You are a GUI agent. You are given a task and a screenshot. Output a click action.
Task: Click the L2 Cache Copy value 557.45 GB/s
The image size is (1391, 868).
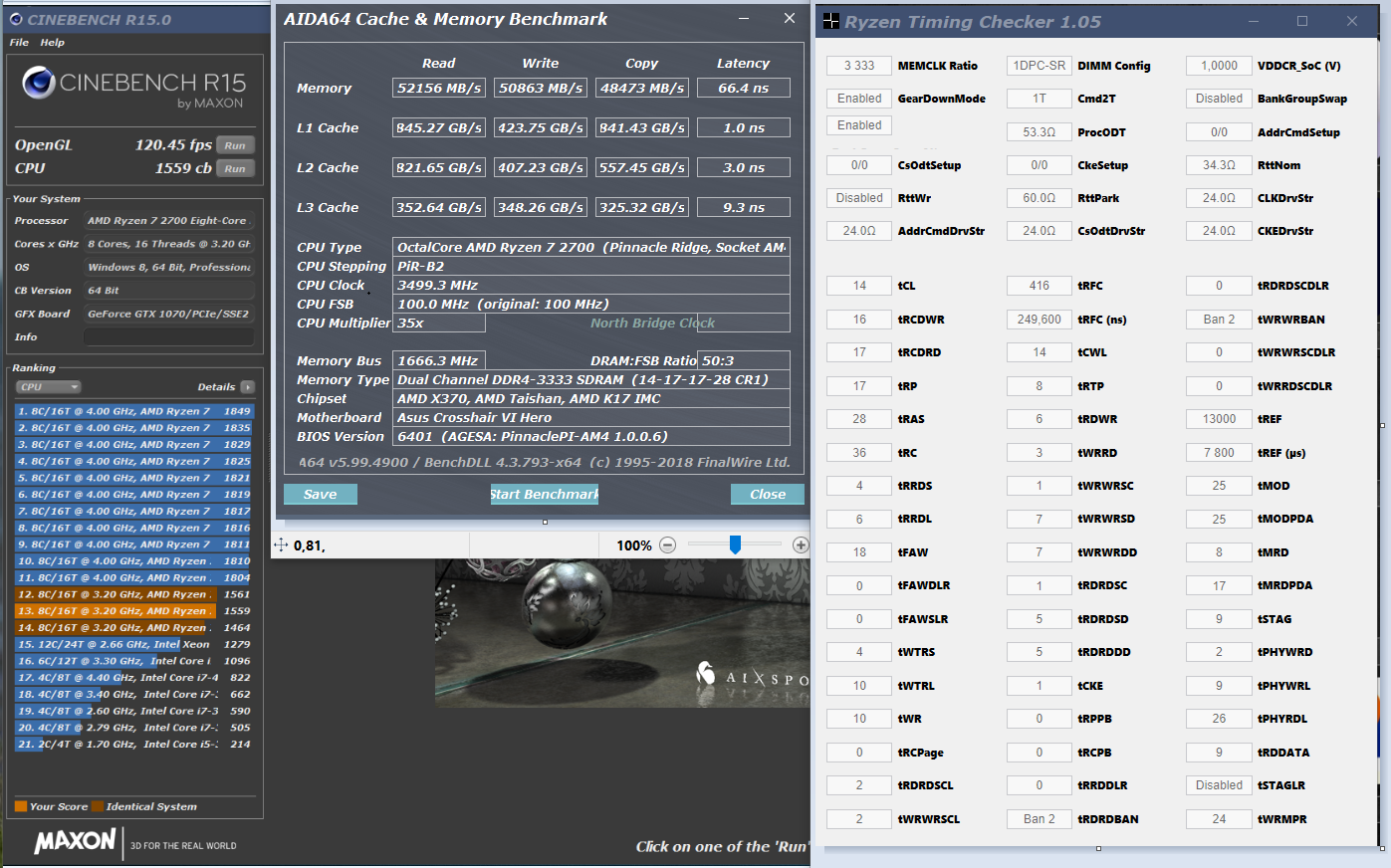[642, 168]
